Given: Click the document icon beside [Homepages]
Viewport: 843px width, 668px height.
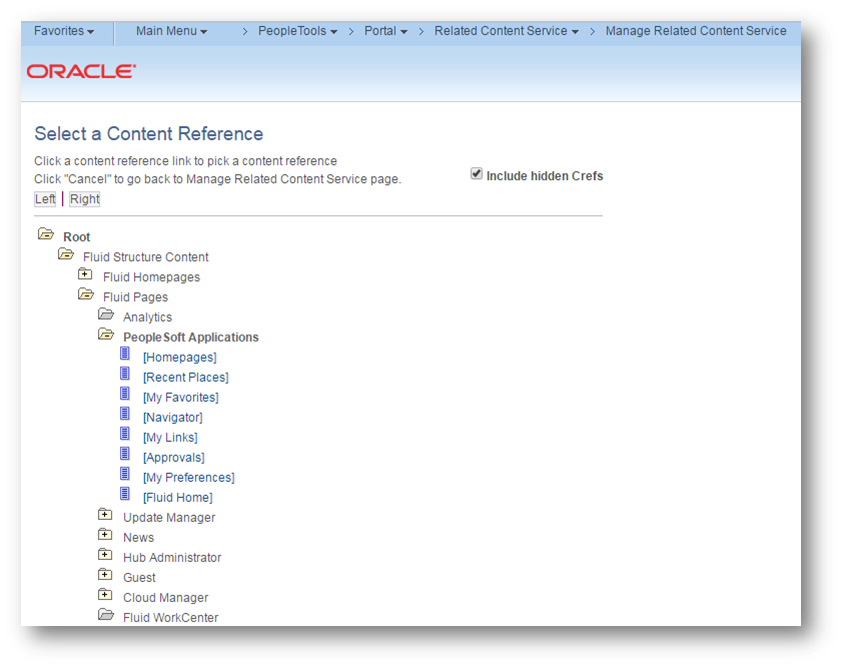Looking at the screenshot, I should 125,354.
